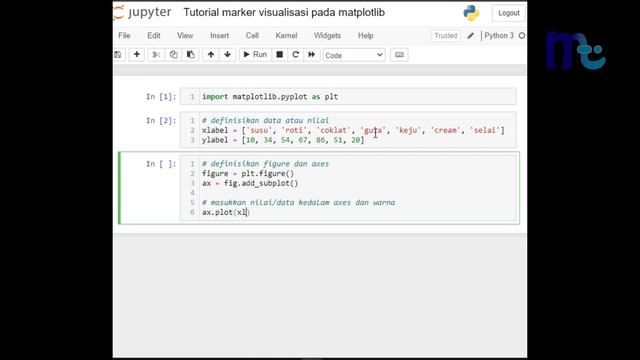
Task: Click the '# definisikan figure dan axes' comment
Action: coord(265,164)
